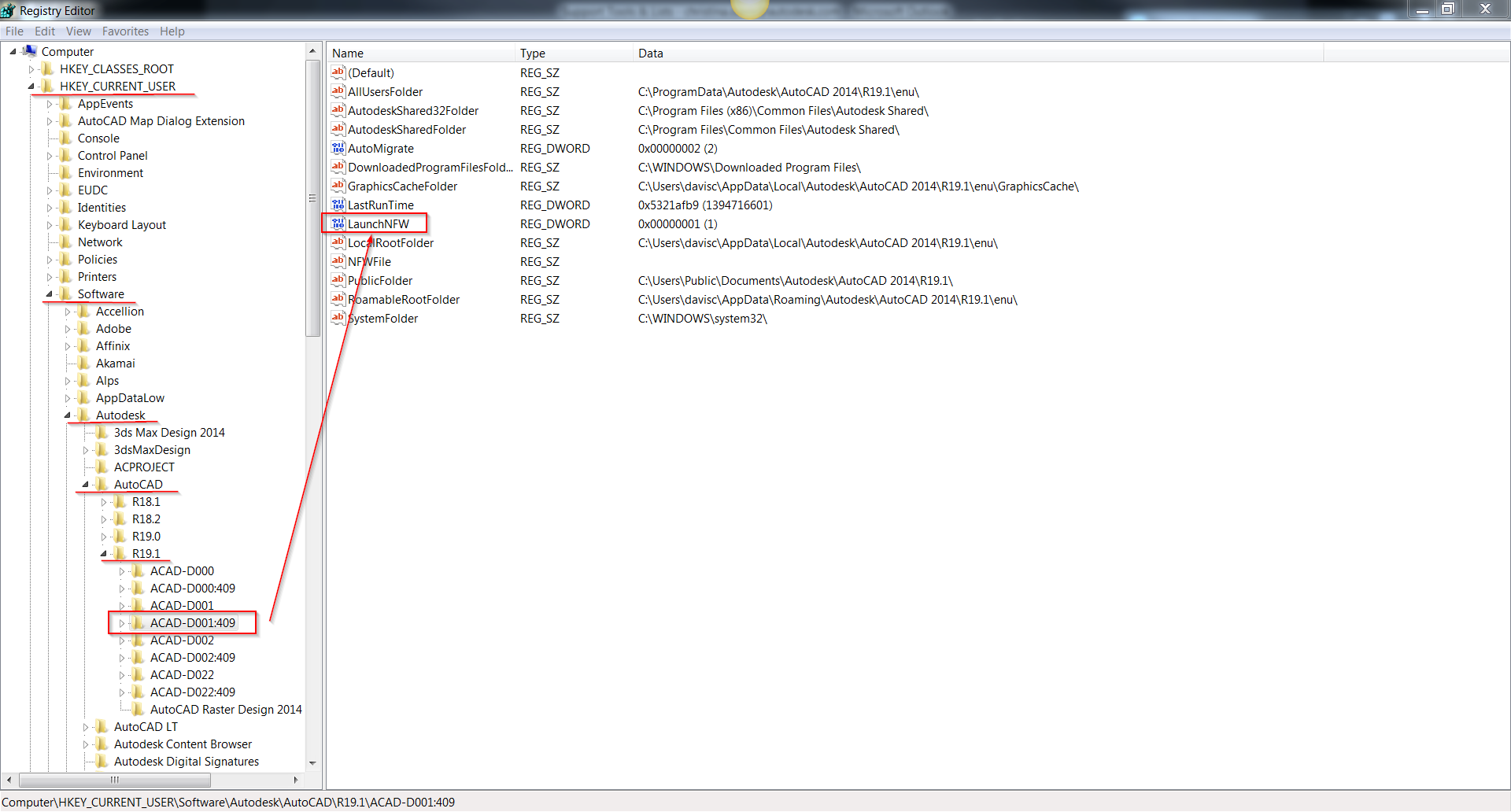The width and height of the screenshot is (1511, 812).
Task: Click the Adobe key folder icon
Action: 84,328
